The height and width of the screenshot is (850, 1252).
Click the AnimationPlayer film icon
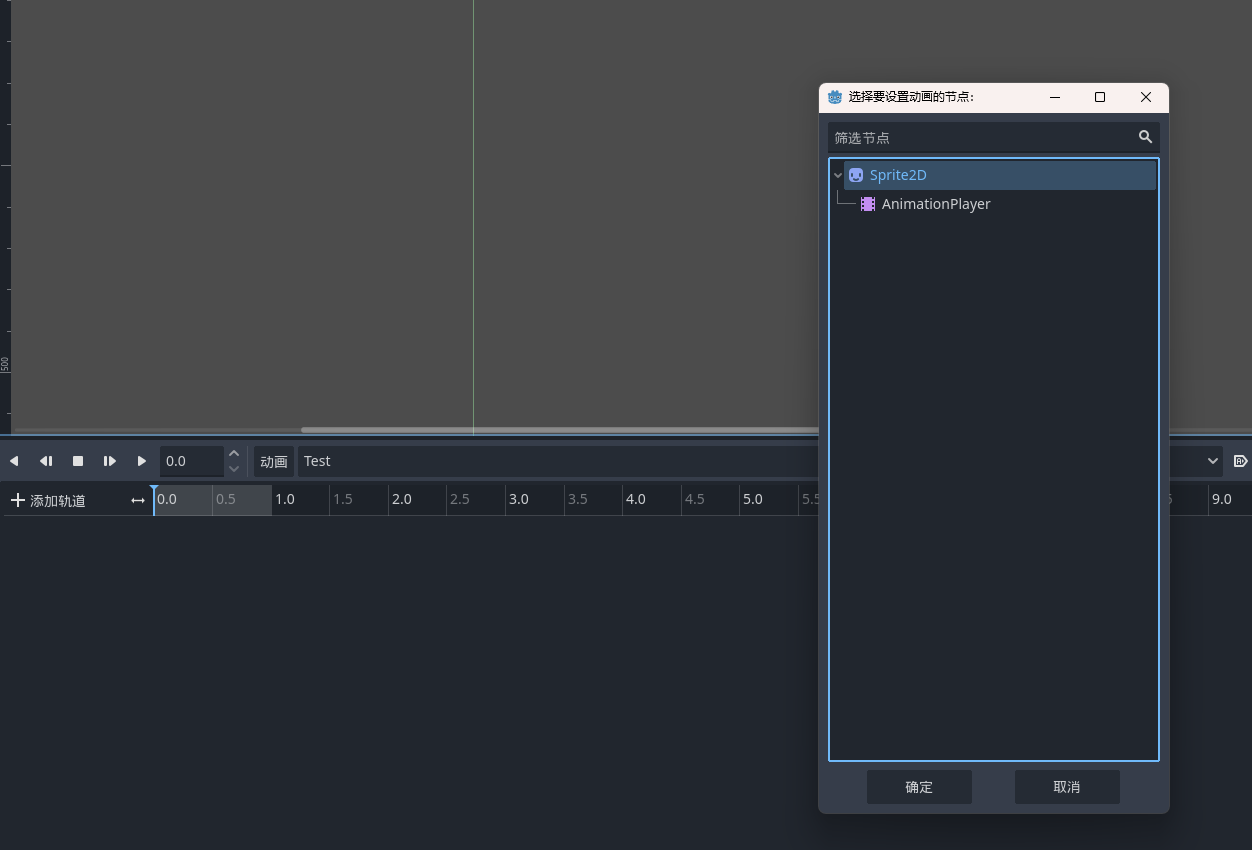pos(868,204)
